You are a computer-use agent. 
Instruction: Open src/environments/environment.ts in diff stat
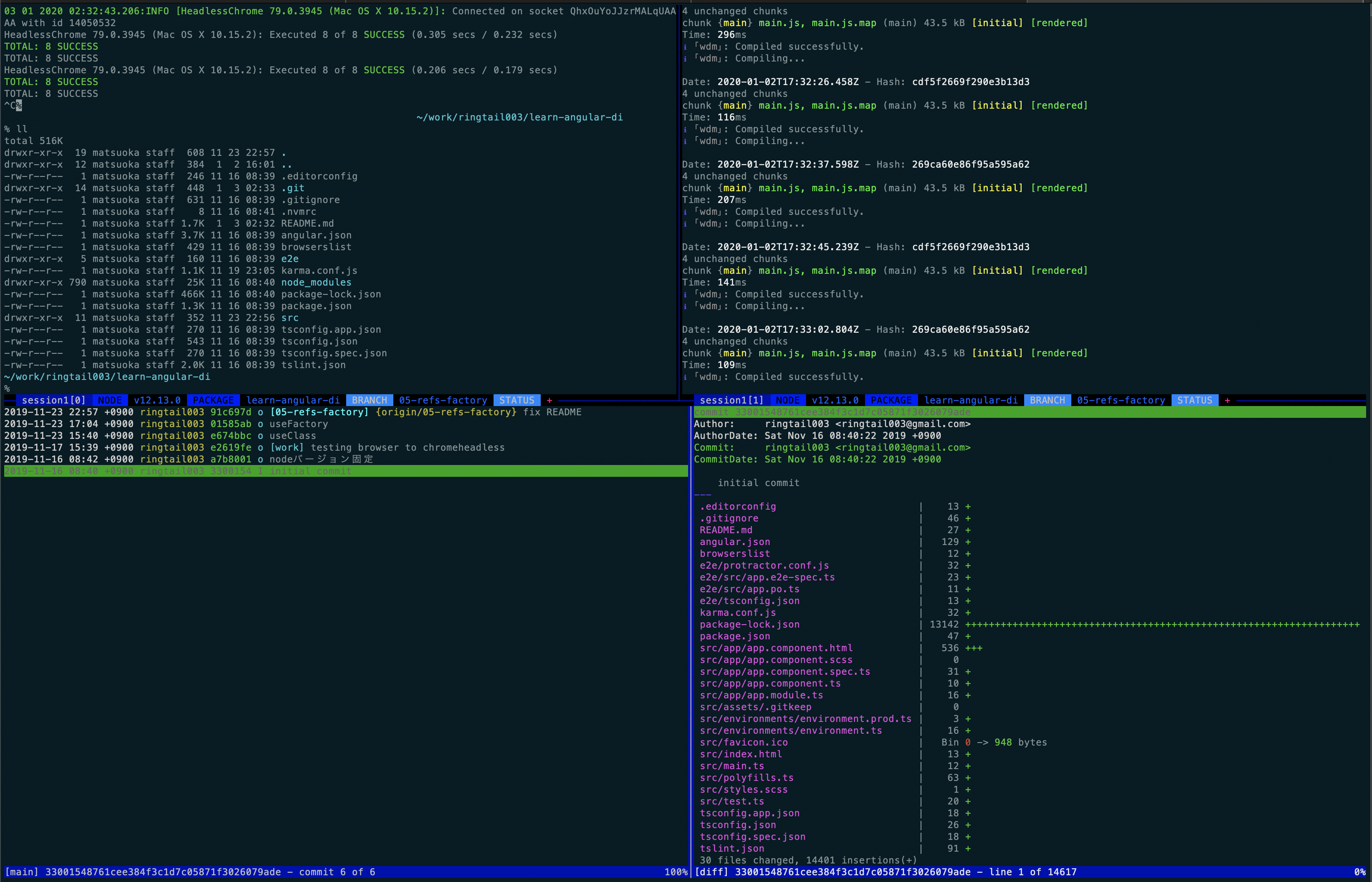791,730
